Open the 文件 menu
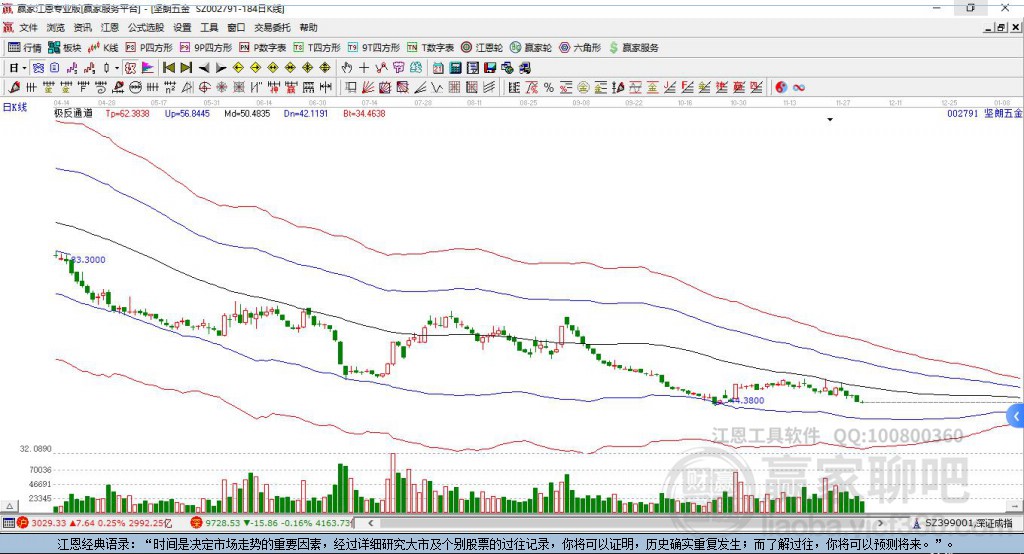 (x=29, y=27)
